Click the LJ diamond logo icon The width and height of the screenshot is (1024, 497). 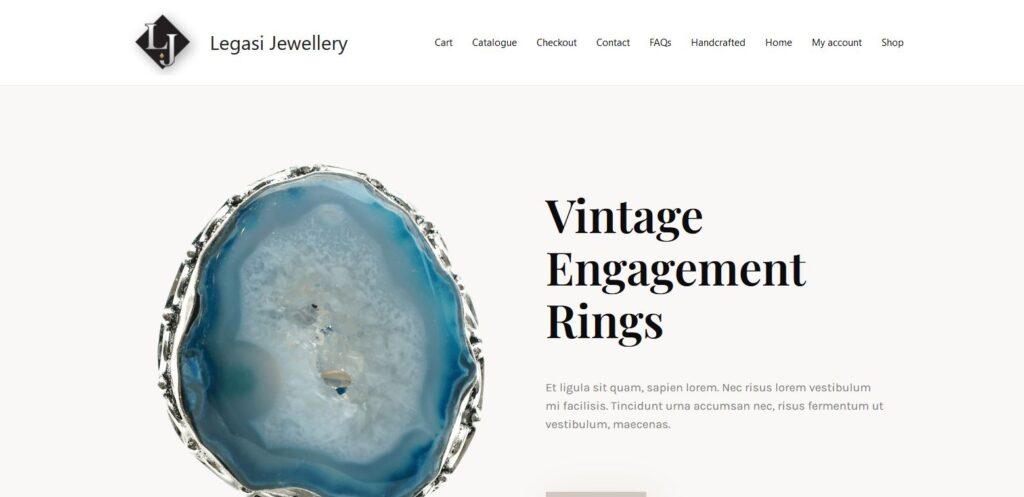pos(163,42)
